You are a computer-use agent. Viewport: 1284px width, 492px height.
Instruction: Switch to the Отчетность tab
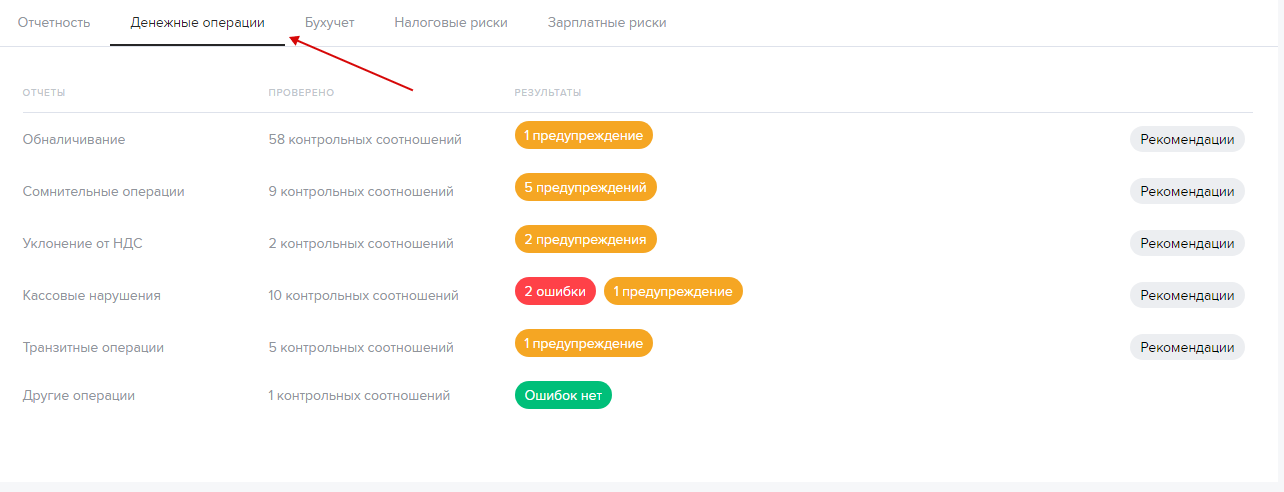(x=54, y=23)
